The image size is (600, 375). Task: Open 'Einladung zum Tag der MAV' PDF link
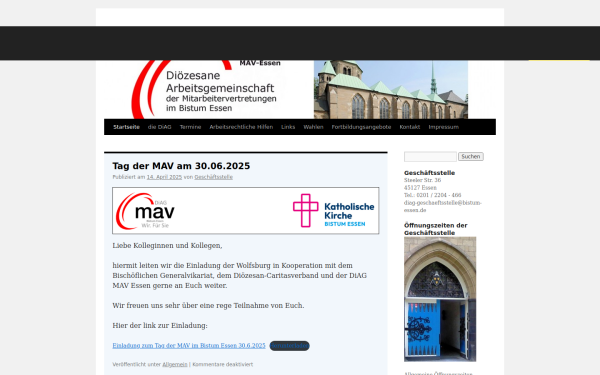189,346
